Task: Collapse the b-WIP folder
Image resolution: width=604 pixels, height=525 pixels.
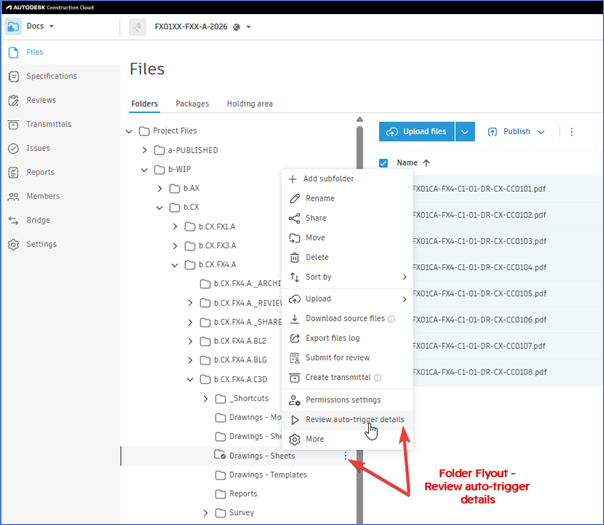Action: [144, 169]
